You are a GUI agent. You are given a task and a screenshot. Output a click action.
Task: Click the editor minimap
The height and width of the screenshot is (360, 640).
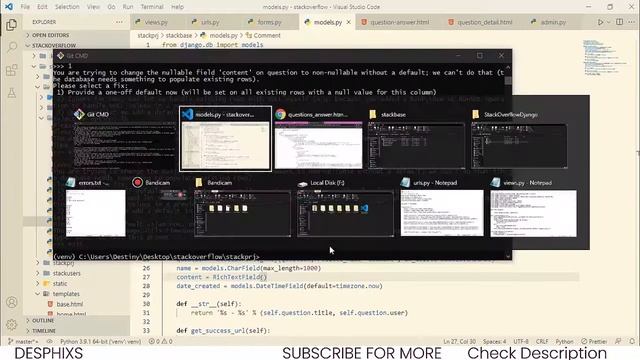[604, 57]
